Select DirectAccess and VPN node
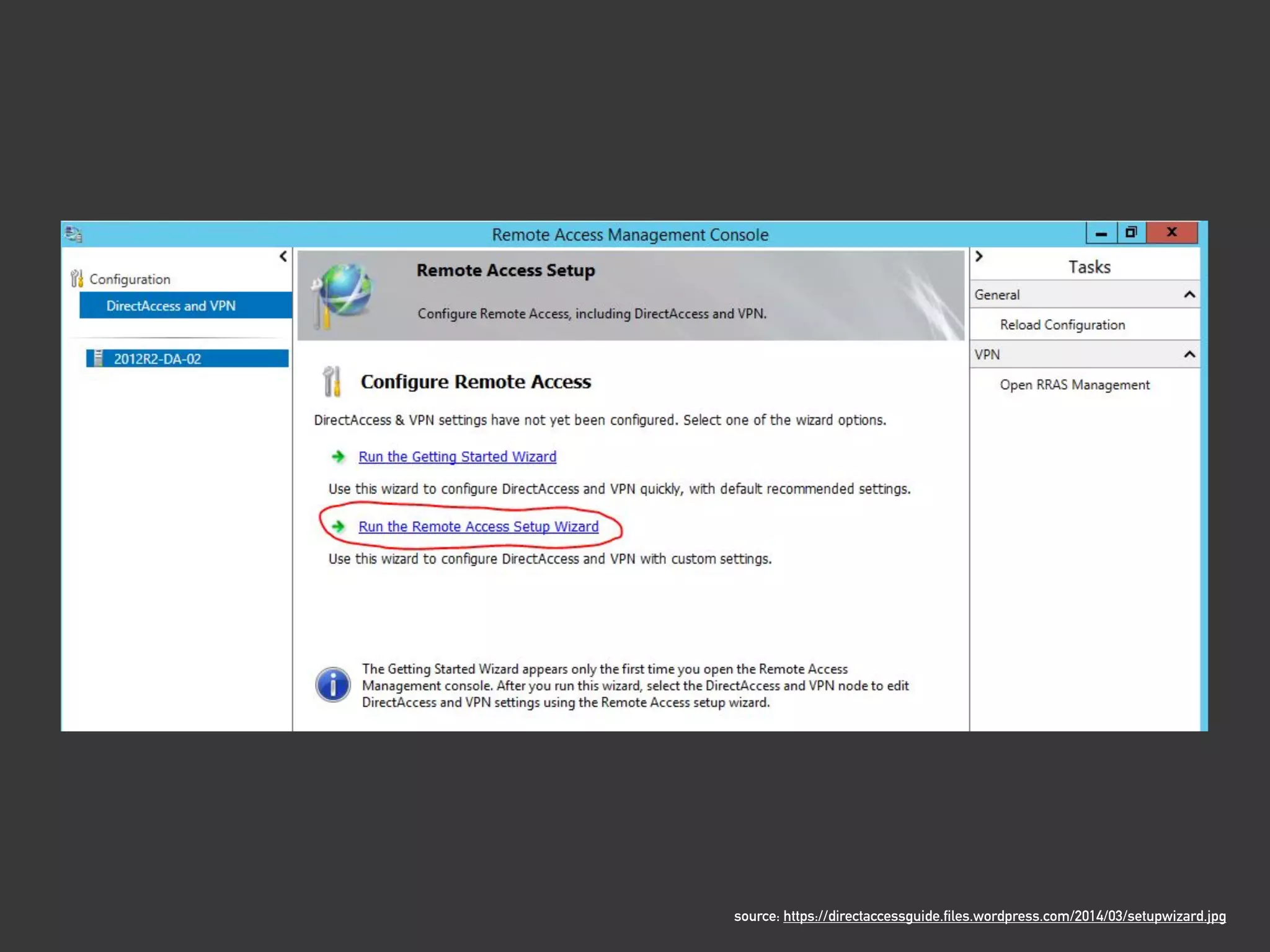1270x952 pixels. click(x=171, y=306)
